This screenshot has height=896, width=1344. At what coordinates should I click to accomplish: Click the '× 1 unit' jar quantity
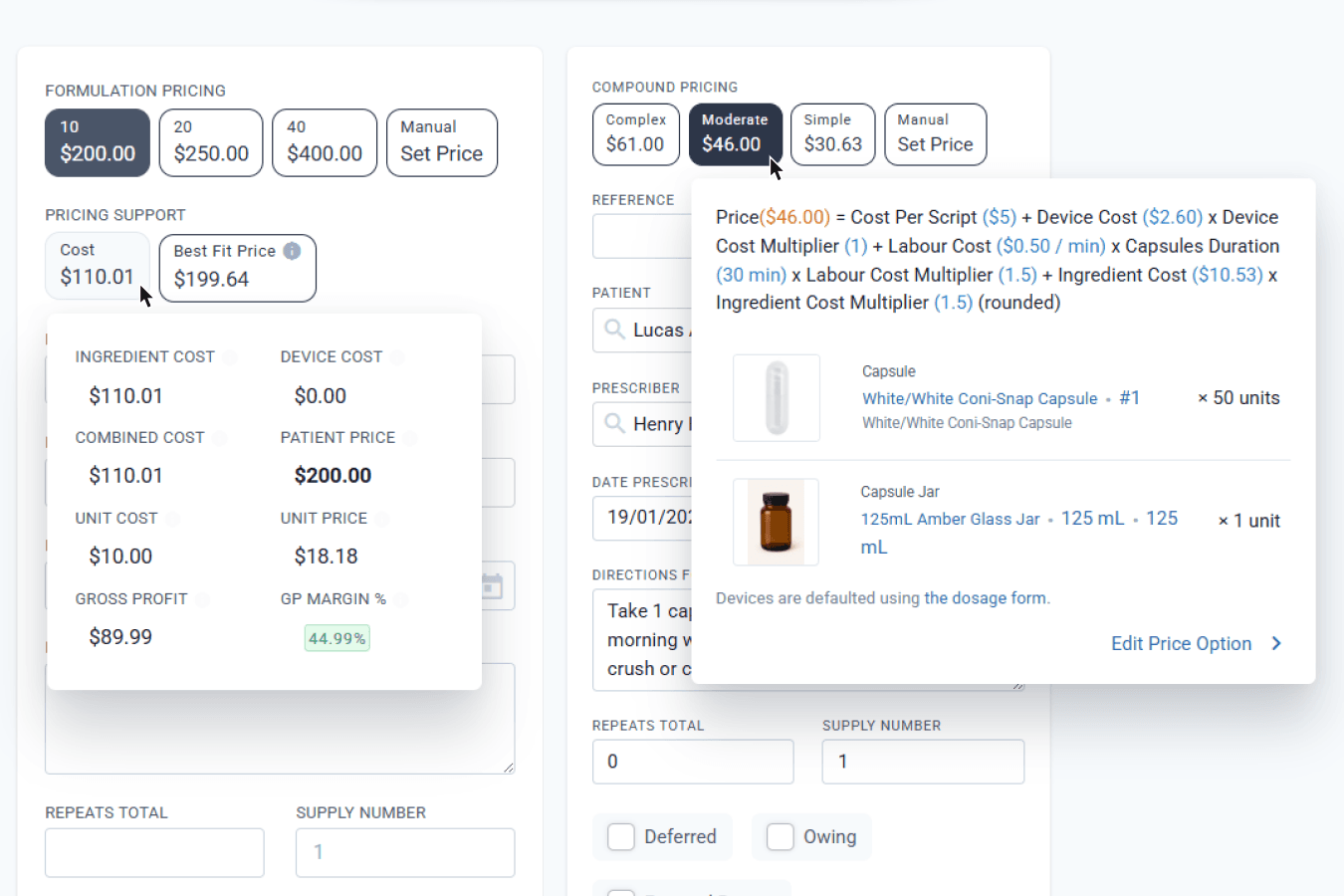click(x=1249, y=521)
